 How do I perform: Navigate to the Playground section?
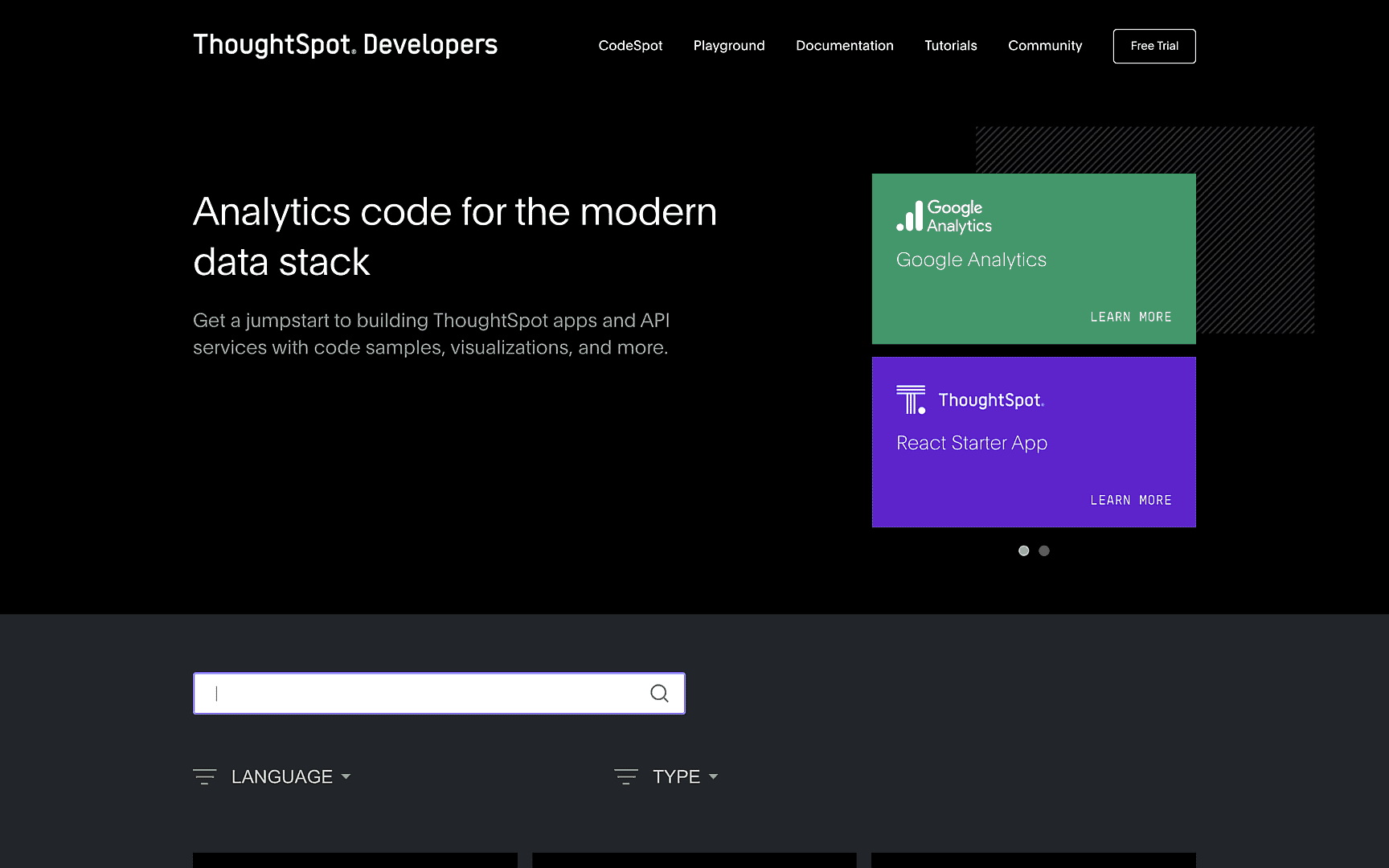pos(728,46)
